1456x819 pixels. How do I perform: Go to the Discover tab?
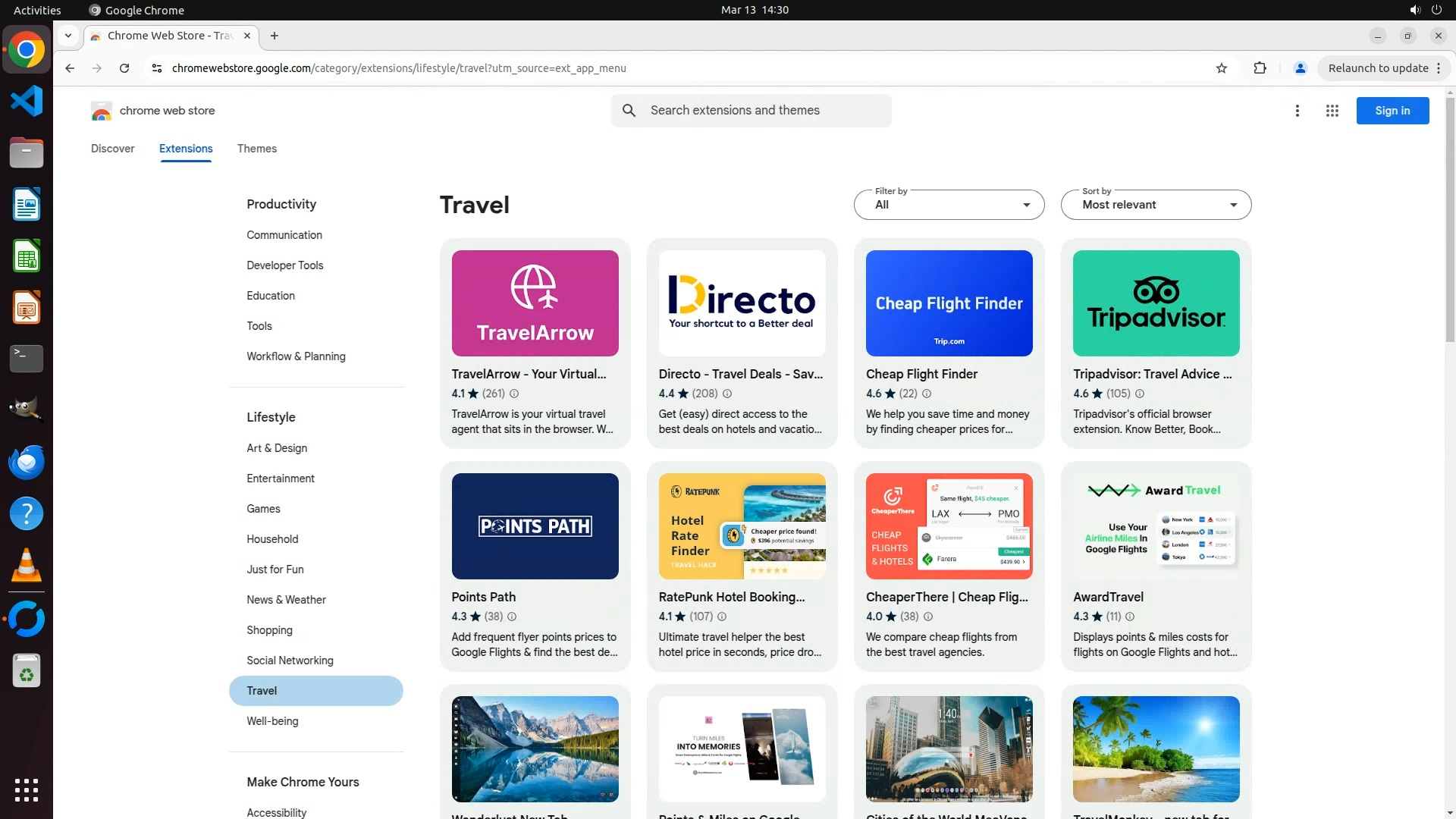pyautogui.click(x=112, y=149)
